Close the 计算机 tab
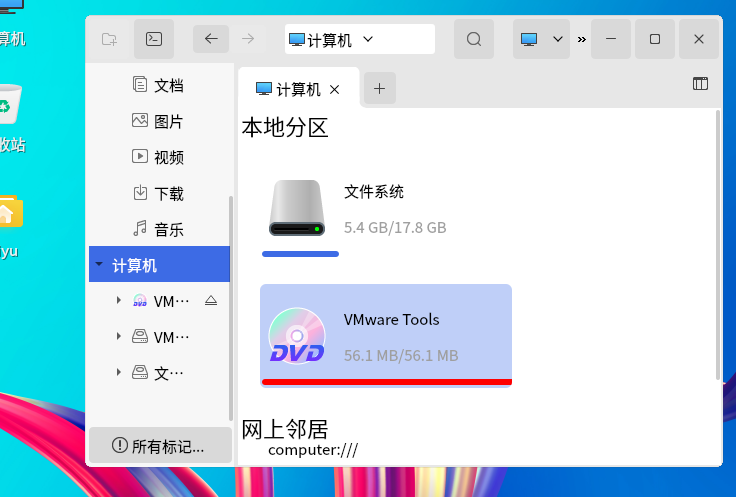The height and width of the screenshot is (497, 736). pyautogui.click(x=335, y=89)
